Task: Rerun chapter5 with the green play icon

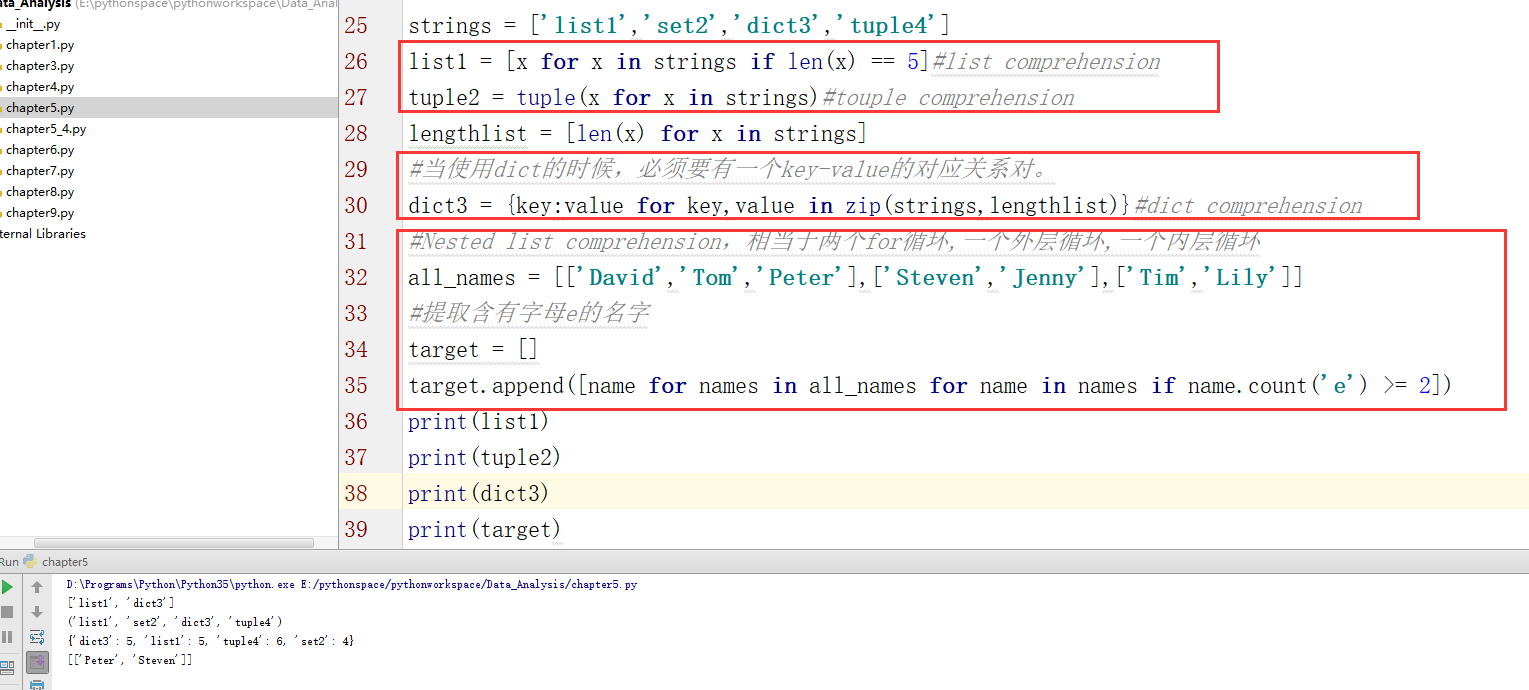Action: [x=7, y=587]
